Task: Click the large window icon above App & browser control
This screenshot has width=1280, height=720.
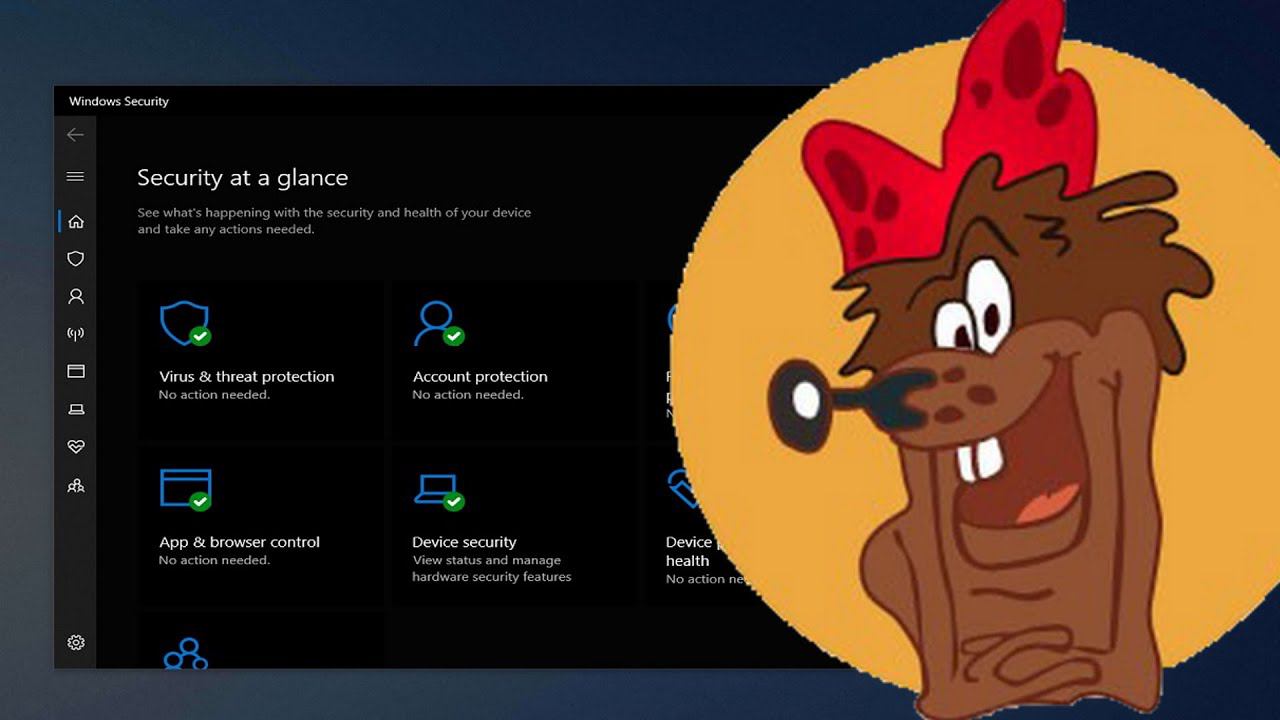Action: point(186,489)
